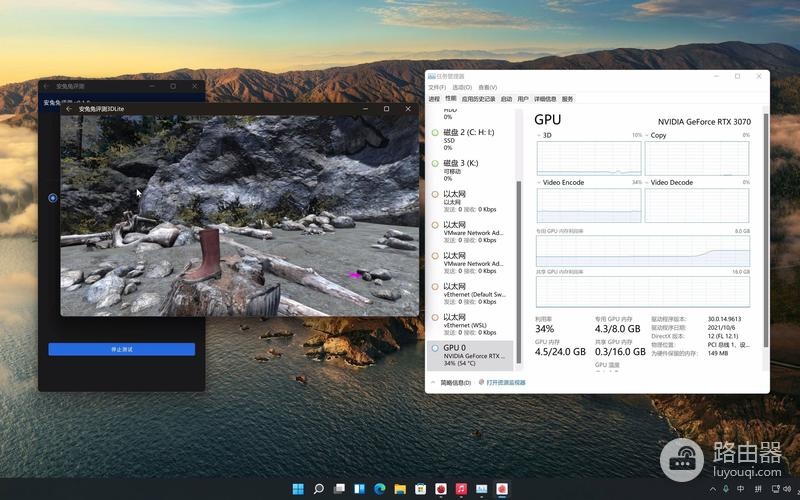Launch Microsoft Edge from taskbar

tap(380, 489)
